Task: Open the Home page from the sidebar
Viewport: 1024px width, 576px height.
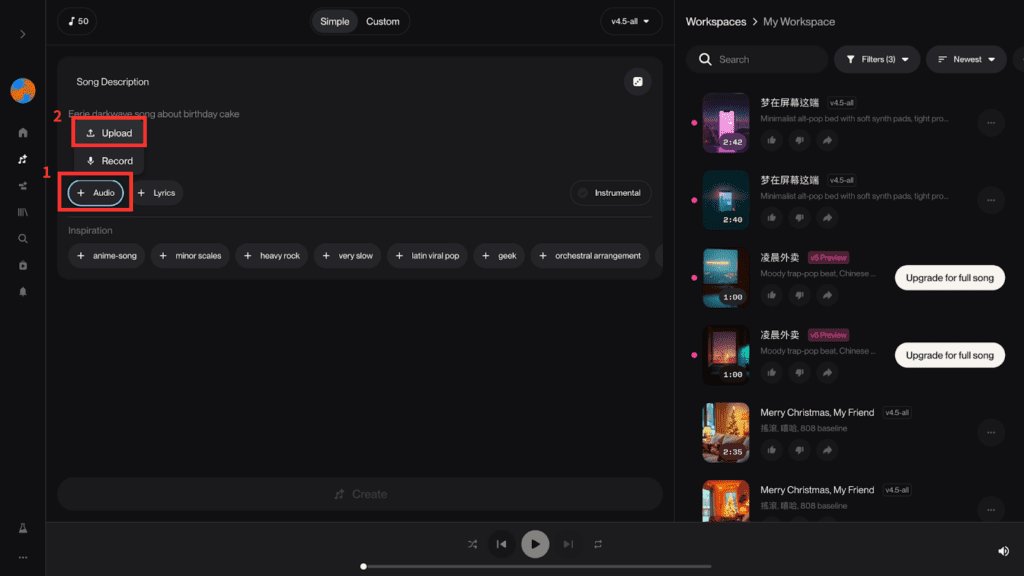Action: 23,133
